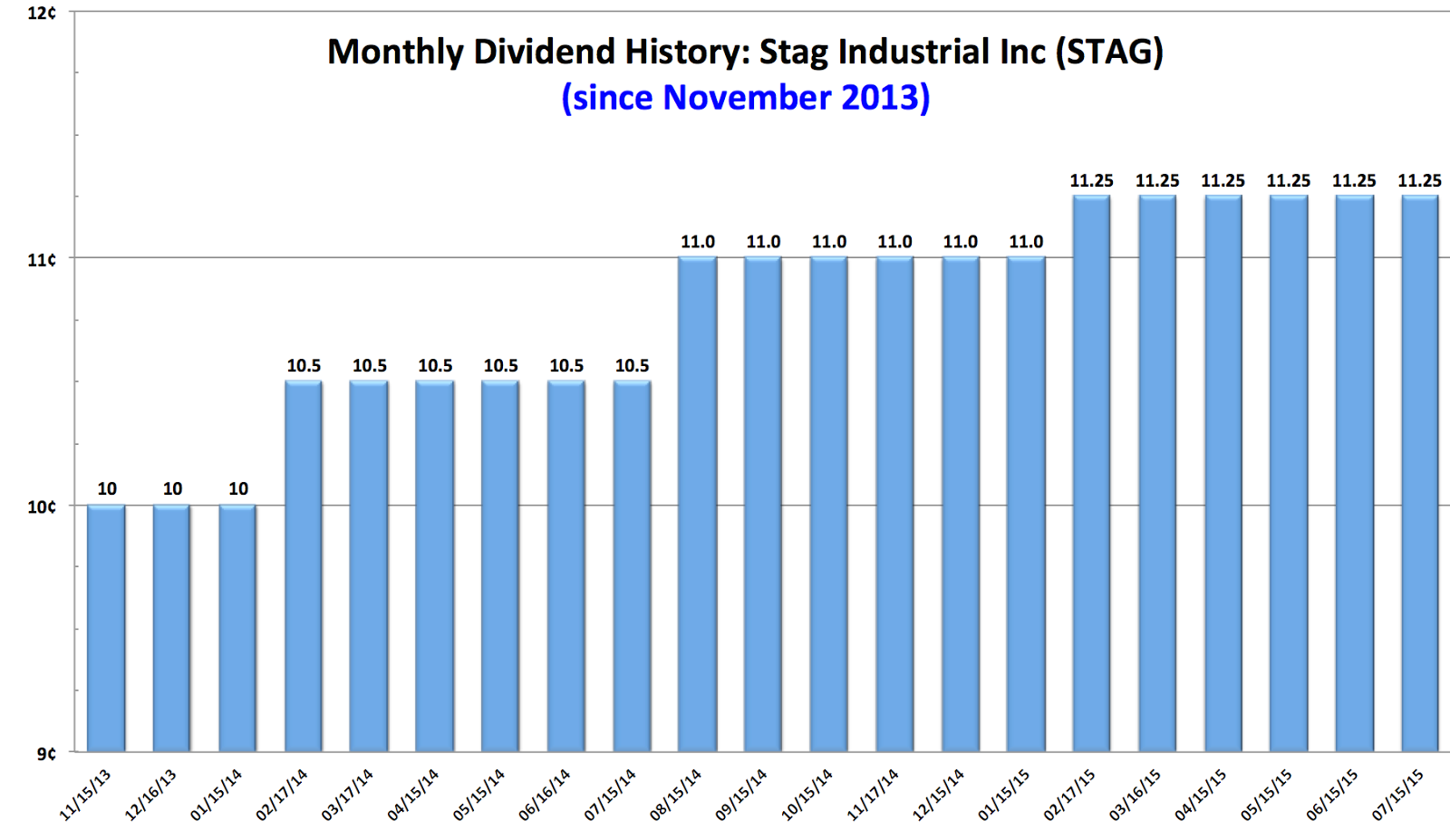
Task: Select the bar for 12/15/14
Action: click(x=961, y=504)
